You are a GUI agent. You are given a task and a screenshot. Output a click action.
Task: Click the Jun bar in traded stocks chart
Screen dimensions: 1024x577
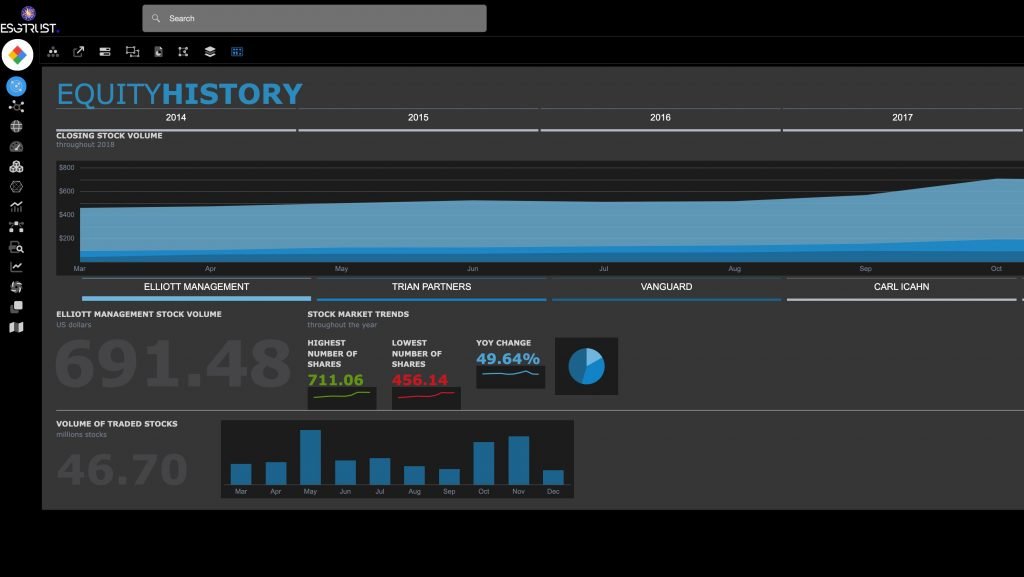[345, 473]
